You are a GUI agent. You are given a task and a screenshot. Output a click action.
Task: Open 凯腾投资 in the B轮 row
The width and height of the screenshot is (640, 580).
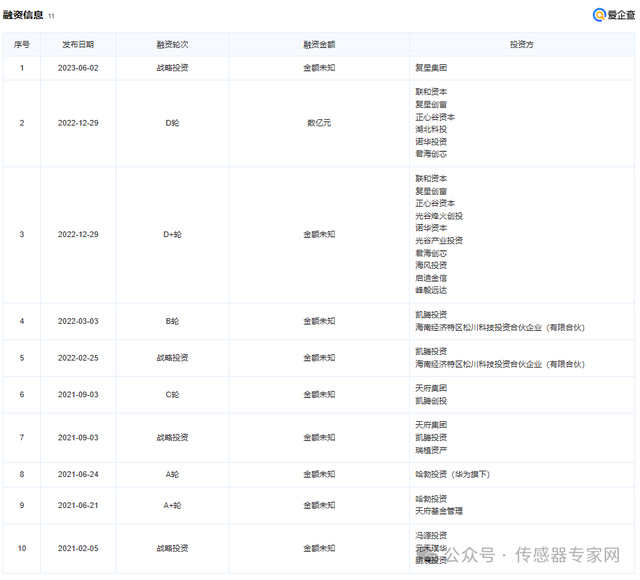click(x=431, y=315)
